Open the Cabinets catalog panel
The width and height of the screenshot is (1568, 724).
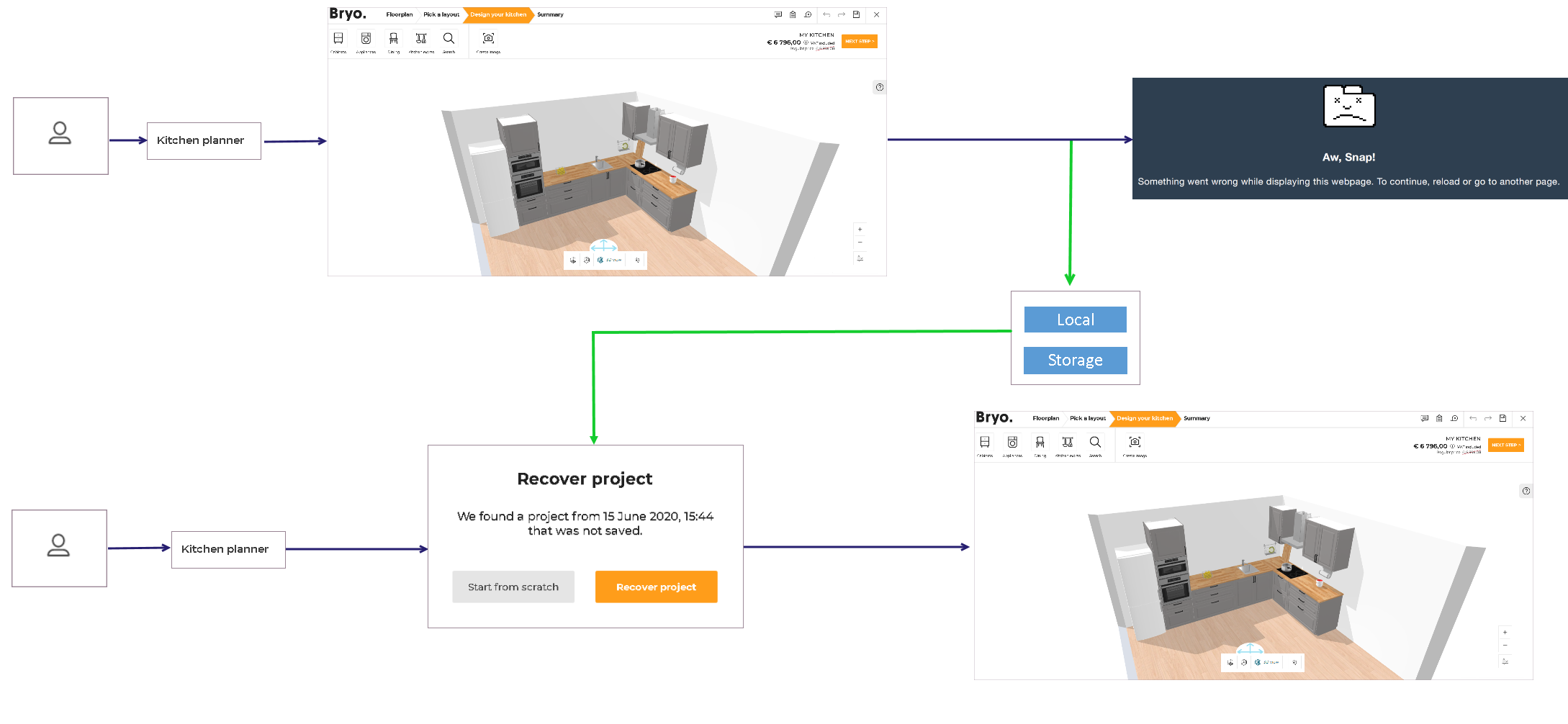coord(338,39)
